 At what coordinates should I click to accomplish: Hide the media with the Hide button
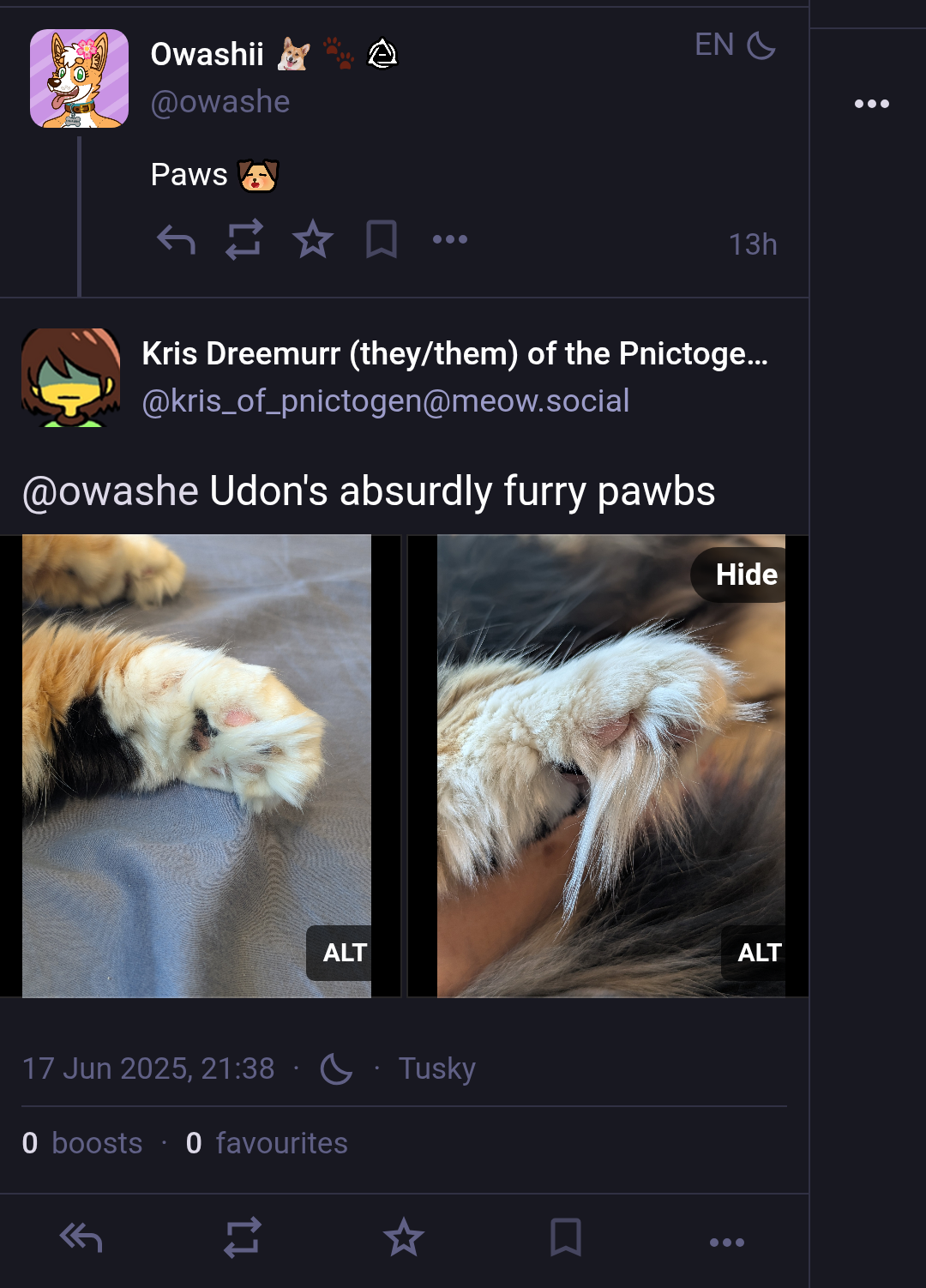pyautogui.click(x=743, y=575)
